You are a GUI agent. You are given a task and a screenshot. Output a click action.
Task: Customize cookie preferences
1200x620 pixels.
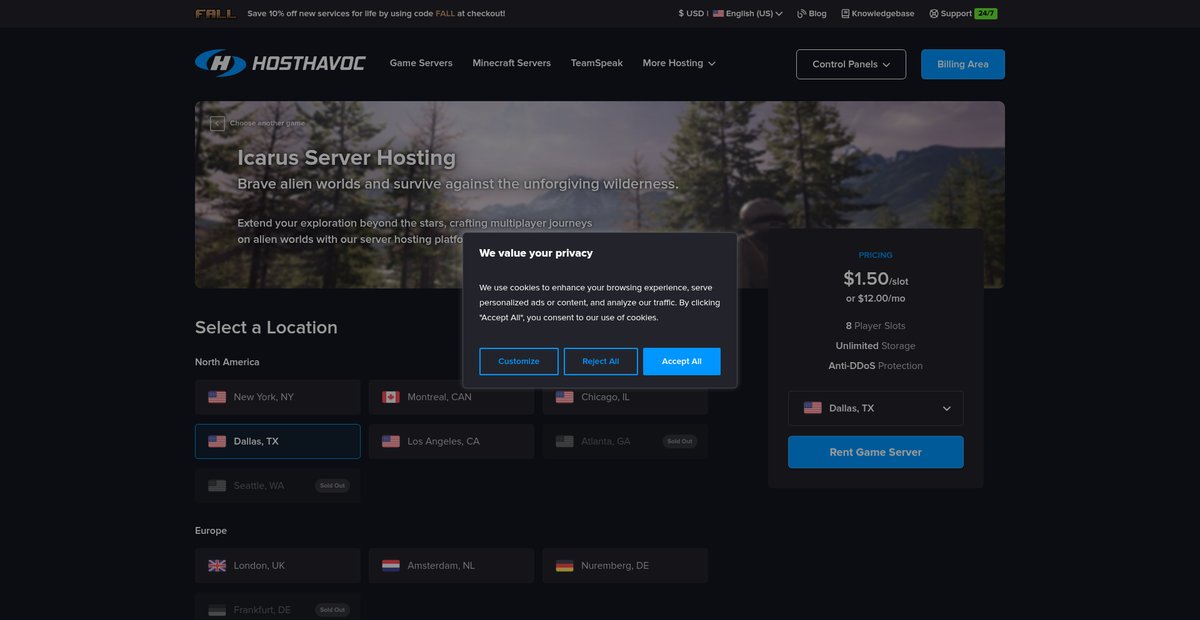(519, 361)
